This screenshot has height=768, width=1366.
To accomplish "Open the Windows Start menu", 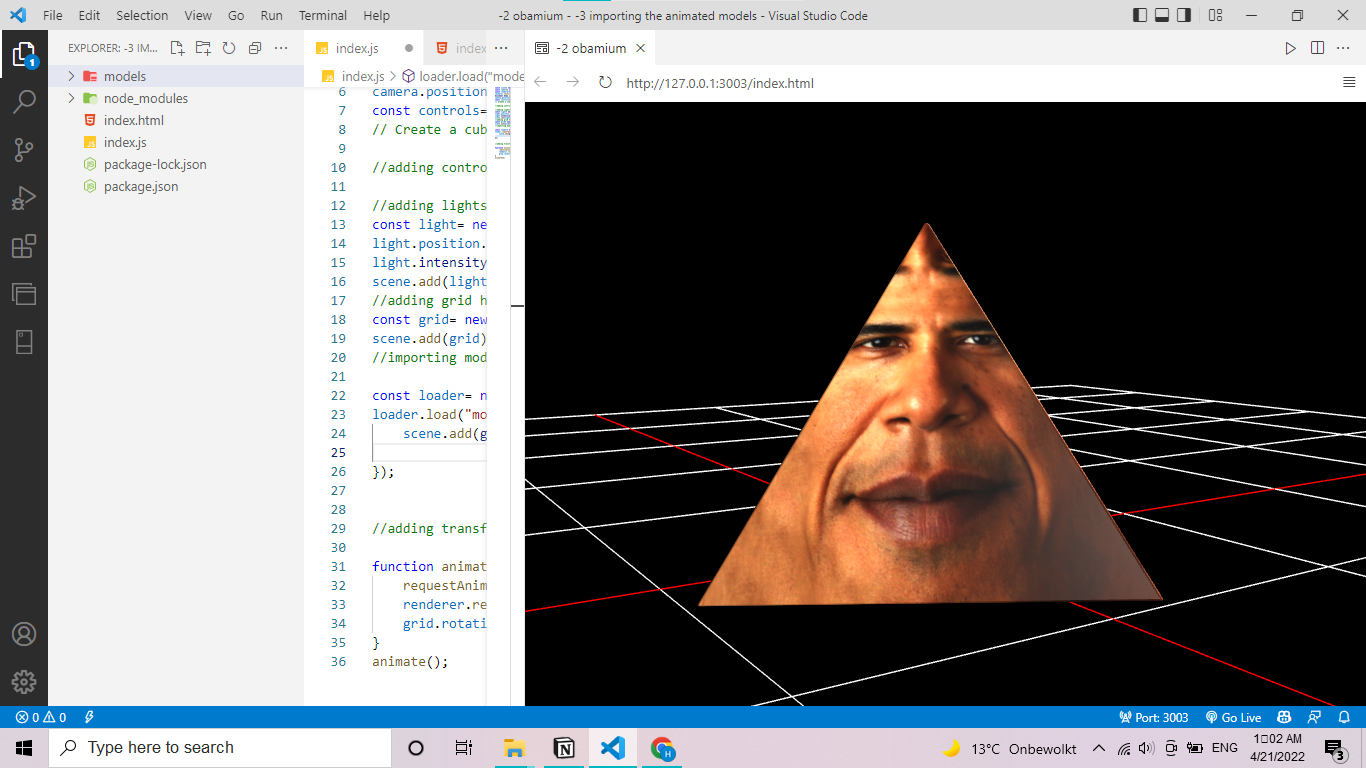I will (x=24, y=747).
